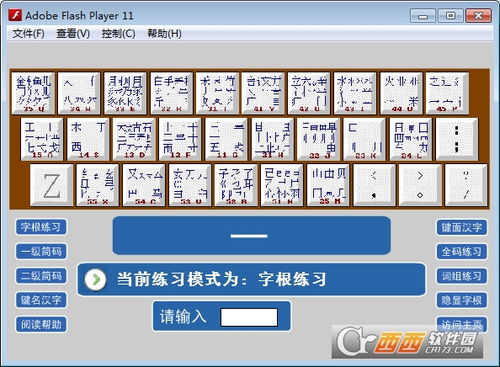
Task: Click the green arrow icon in mode banner
Action: [x=96, y=279]
